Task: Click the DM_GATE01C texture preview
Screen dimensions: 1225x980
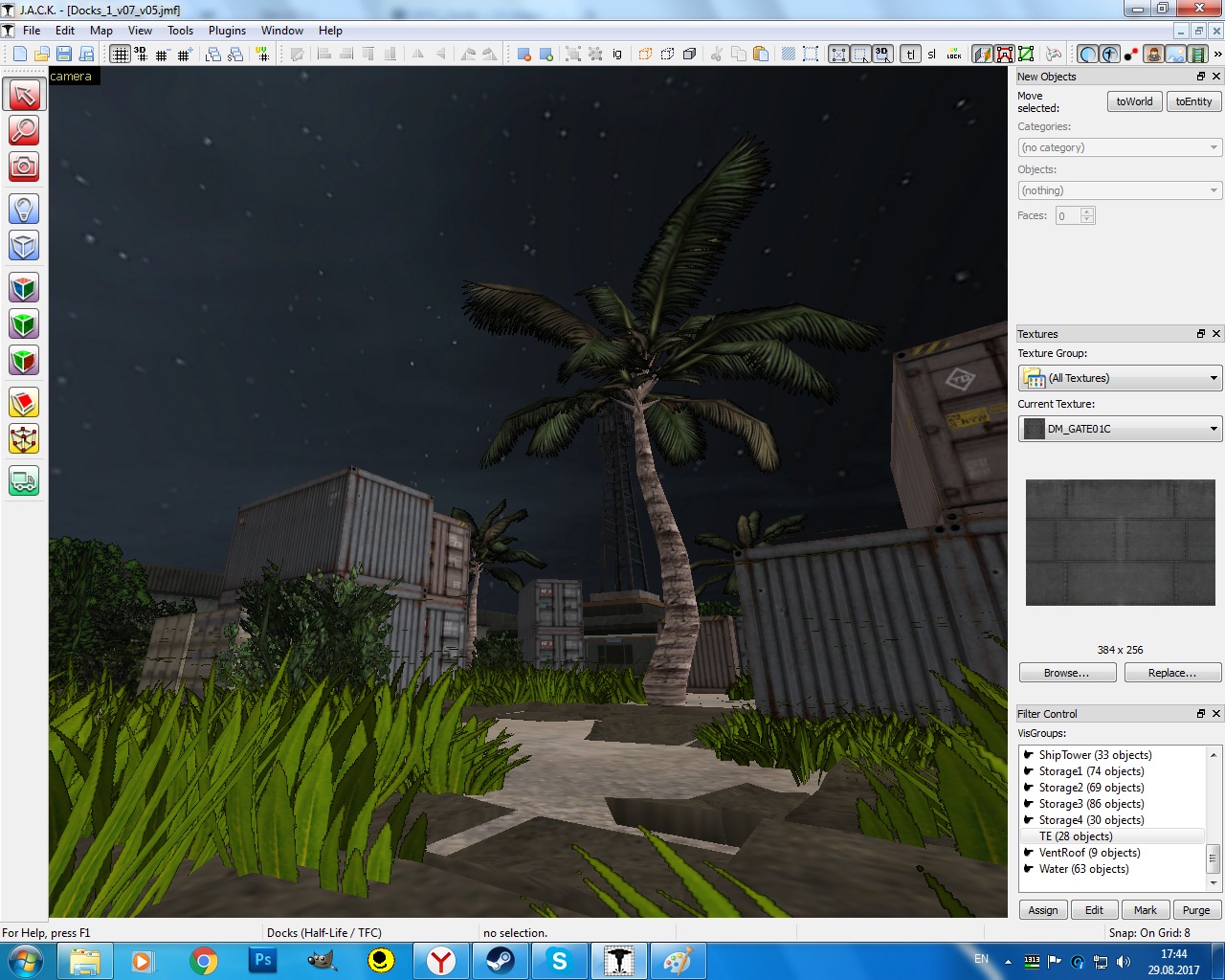Action: tap(1121, 543)
